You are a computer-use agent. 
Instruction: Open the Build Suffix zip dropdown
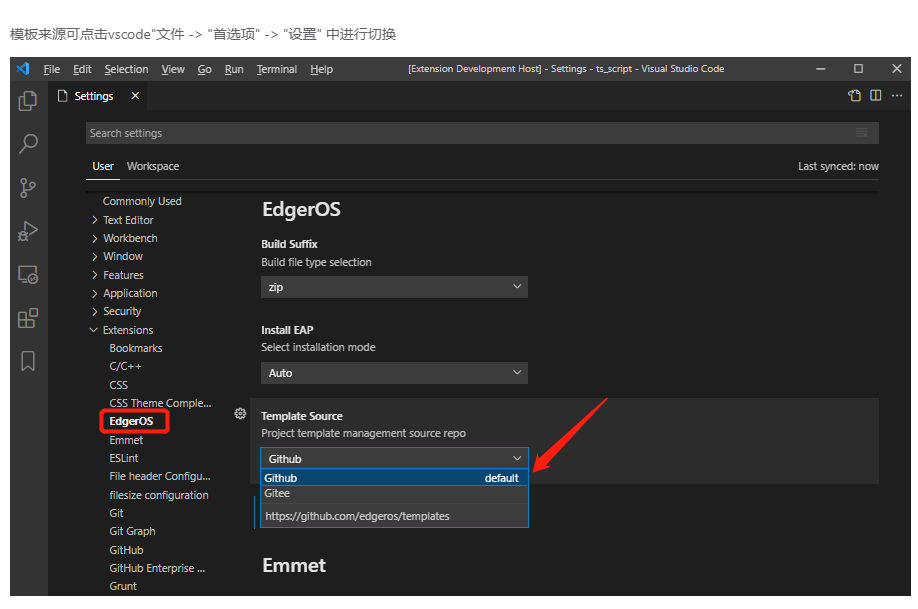pos(394,287)
